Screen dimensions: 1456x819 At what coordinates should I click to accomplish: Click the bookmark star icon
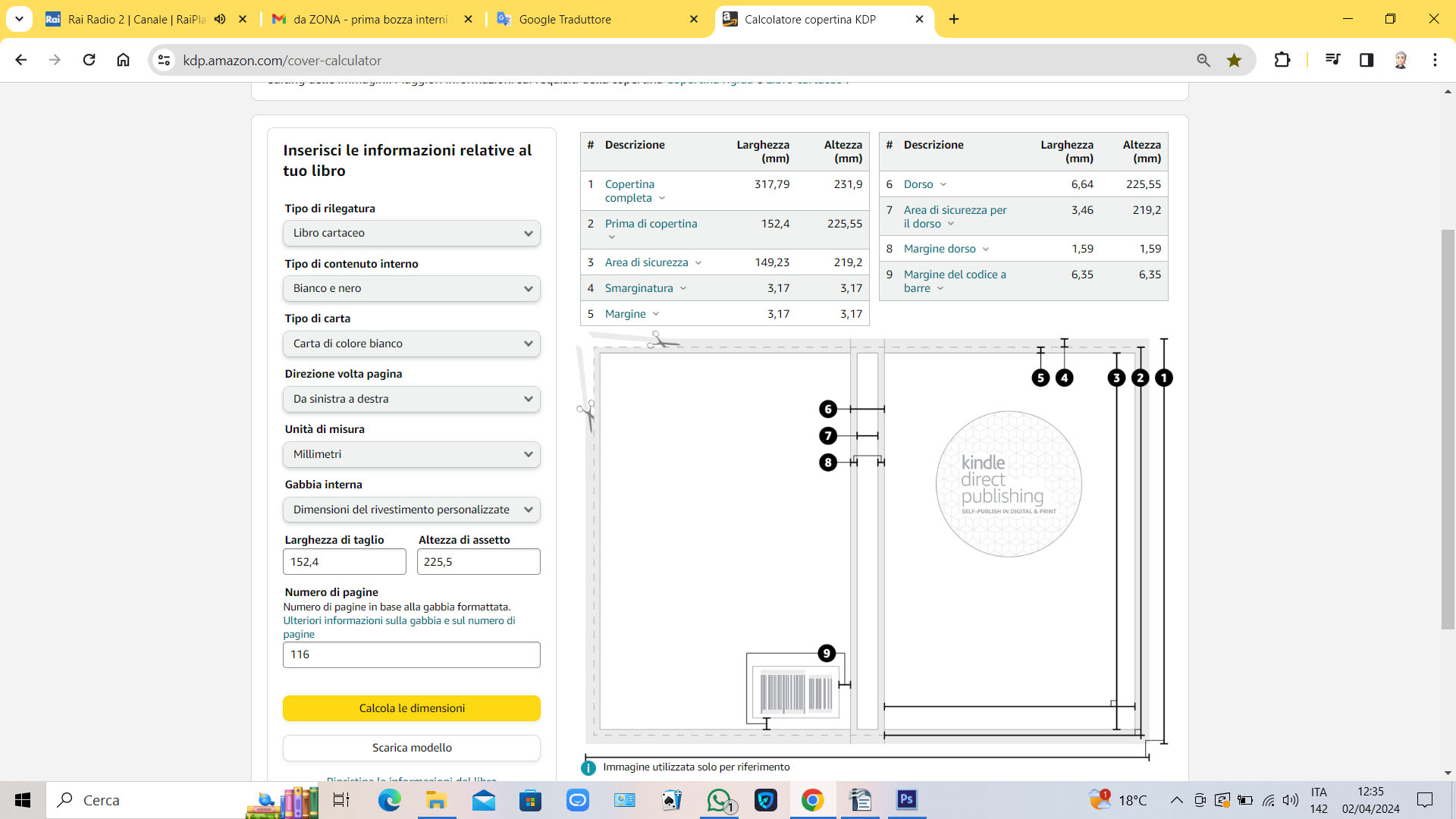tap(1235, 60)
